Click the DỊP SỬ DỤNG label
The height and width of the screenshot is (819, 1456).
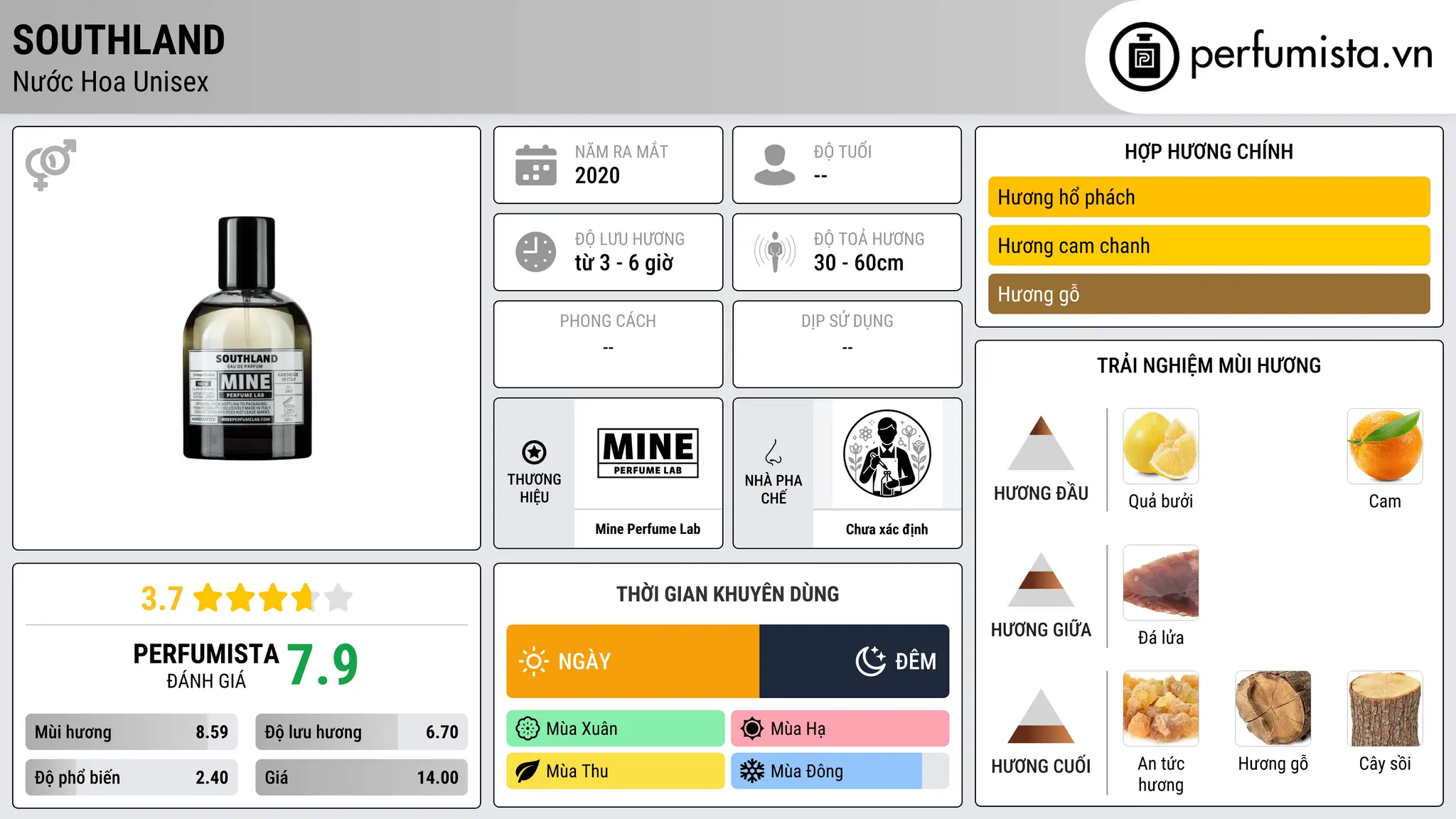coord(847,321)
